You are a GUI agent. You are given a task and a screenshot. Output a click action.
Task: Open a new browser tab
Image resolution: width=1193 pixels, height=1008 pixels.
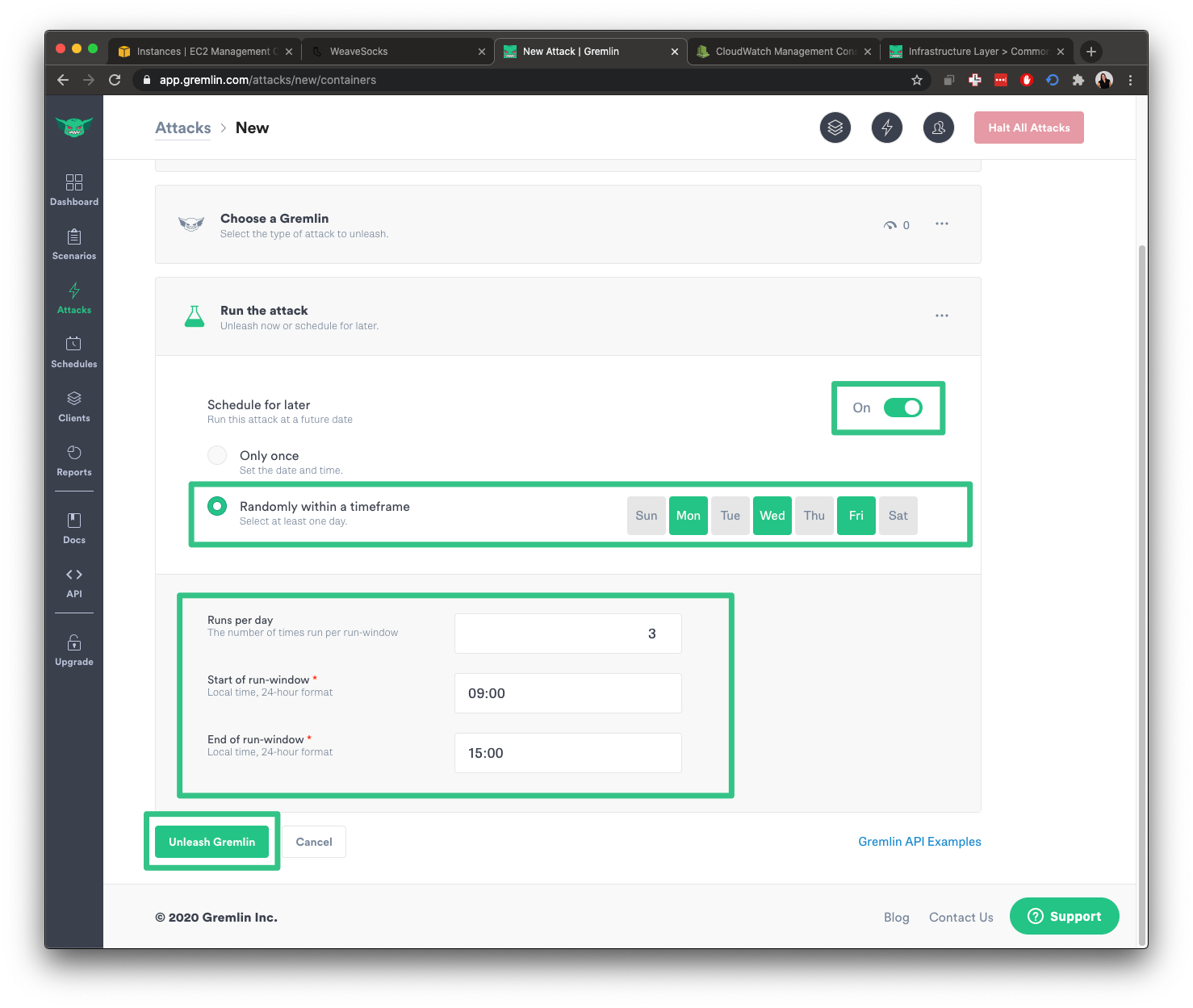click(x=1091, y=52)
